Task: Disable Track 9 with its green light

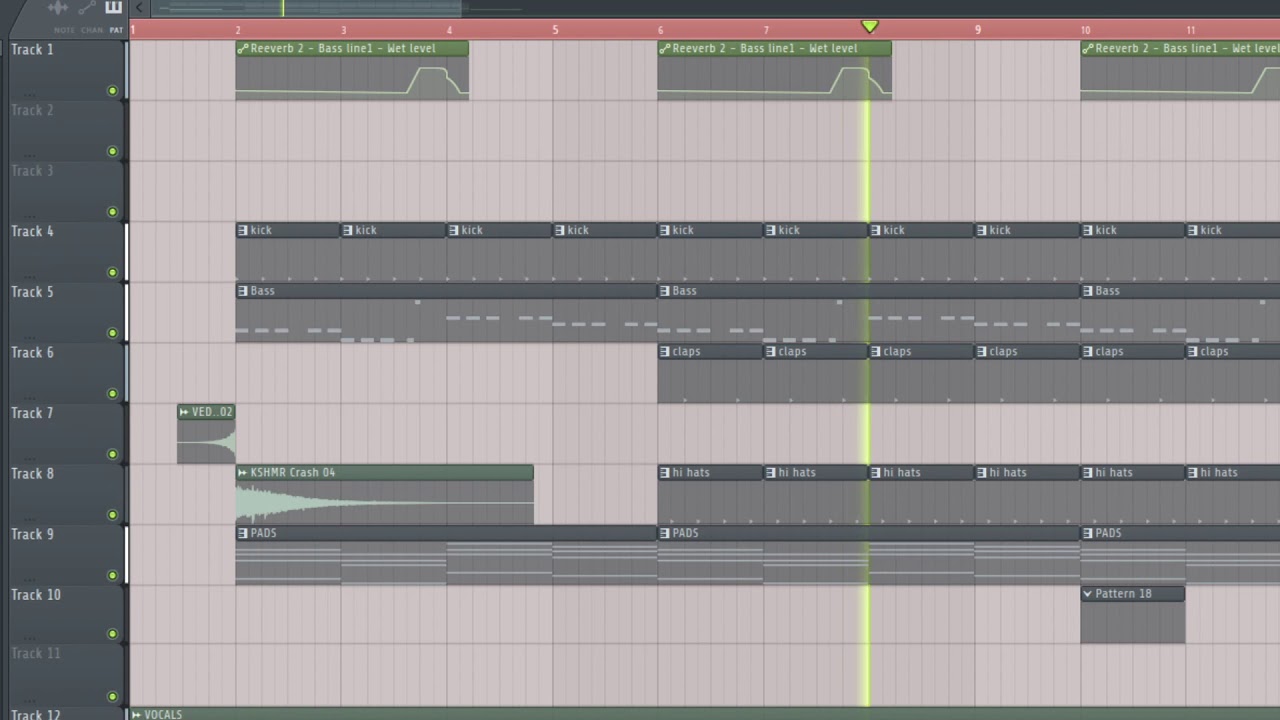Action: pyautogui.click(x=112, y=576)
